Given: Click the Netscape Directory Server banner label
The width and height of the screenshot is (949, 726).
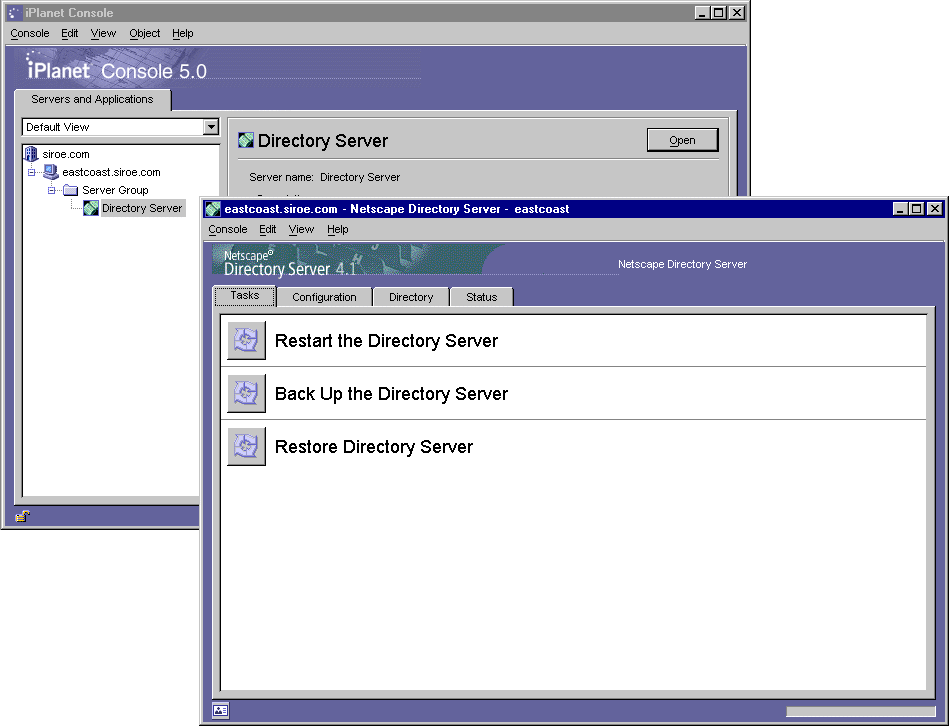Looking at the screenshot, I should click(x=682, y=264).
